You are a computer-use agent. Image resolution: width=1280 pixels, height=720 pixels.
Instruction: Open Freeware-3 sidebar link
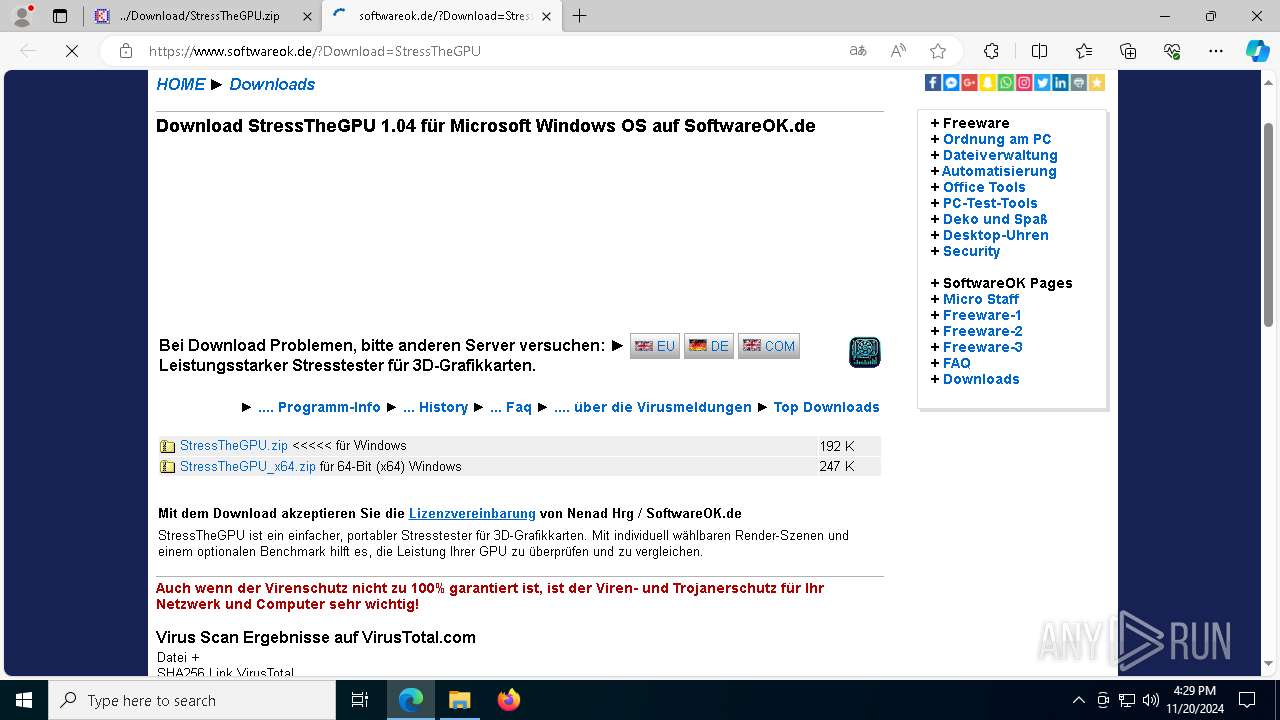tap(983, 347)
